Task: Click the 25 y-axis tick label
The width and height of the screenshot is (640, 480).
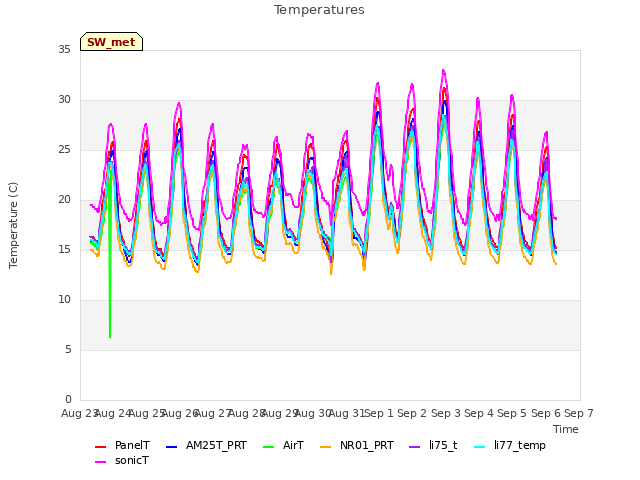Action: pyautogui.click(x=64, y=150)
